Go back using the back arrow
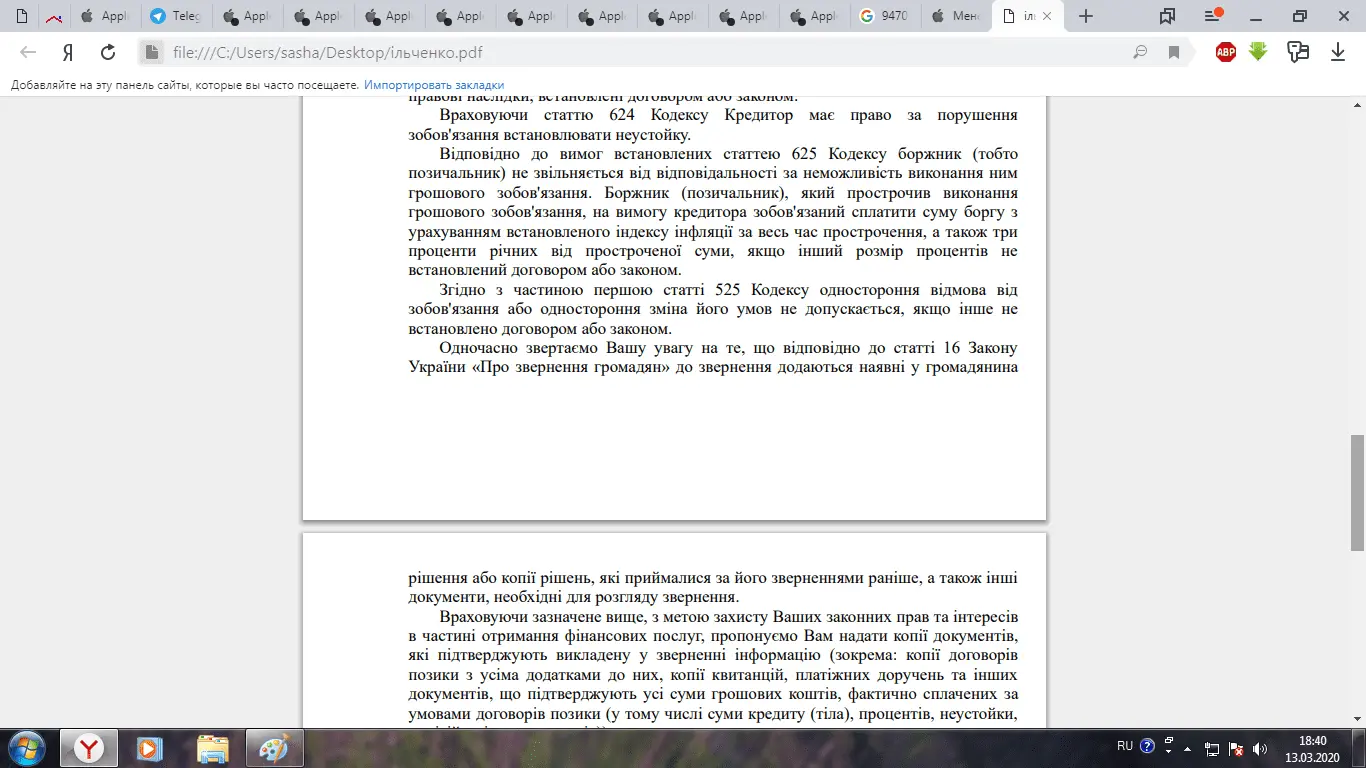The image size is (1366, 768). [28, 53]
